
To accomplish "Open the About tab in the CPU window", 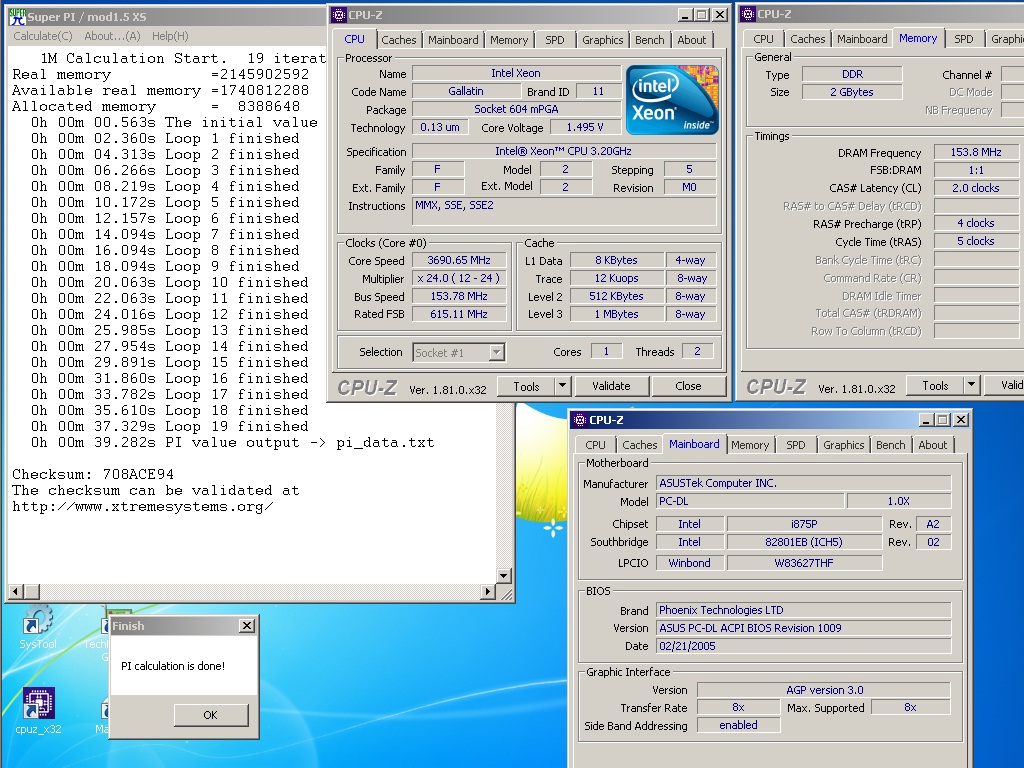I will [x=692, y=40].
